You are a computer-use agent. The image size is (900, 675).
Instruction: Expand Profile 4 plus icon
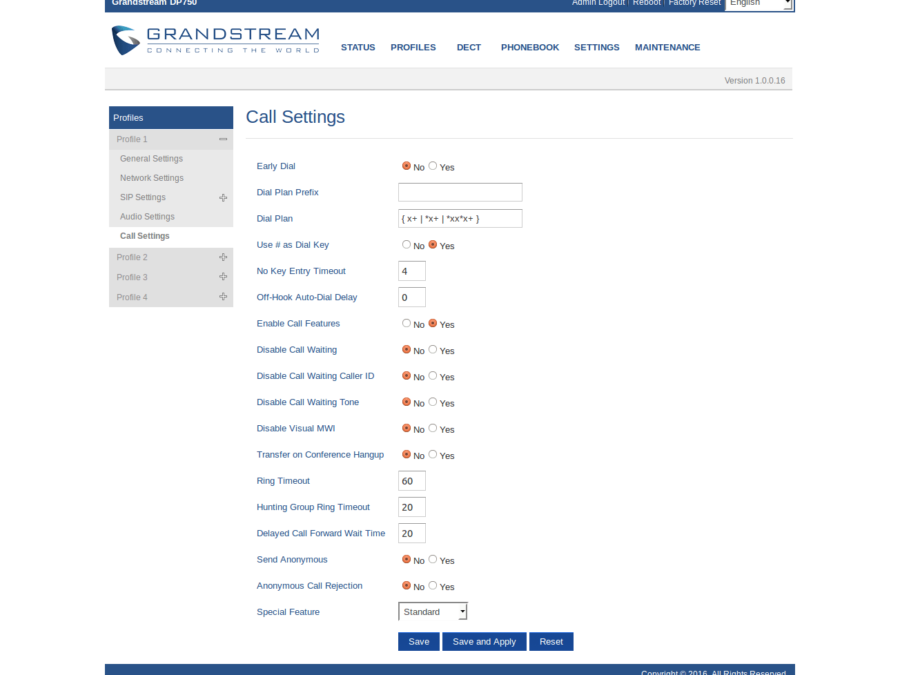point(223,297)
